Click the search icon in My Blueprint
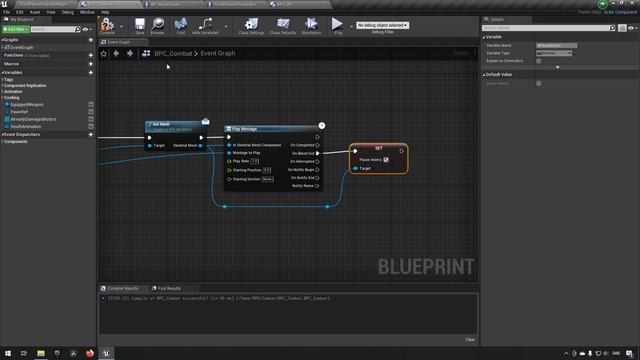 coord(78,29)
